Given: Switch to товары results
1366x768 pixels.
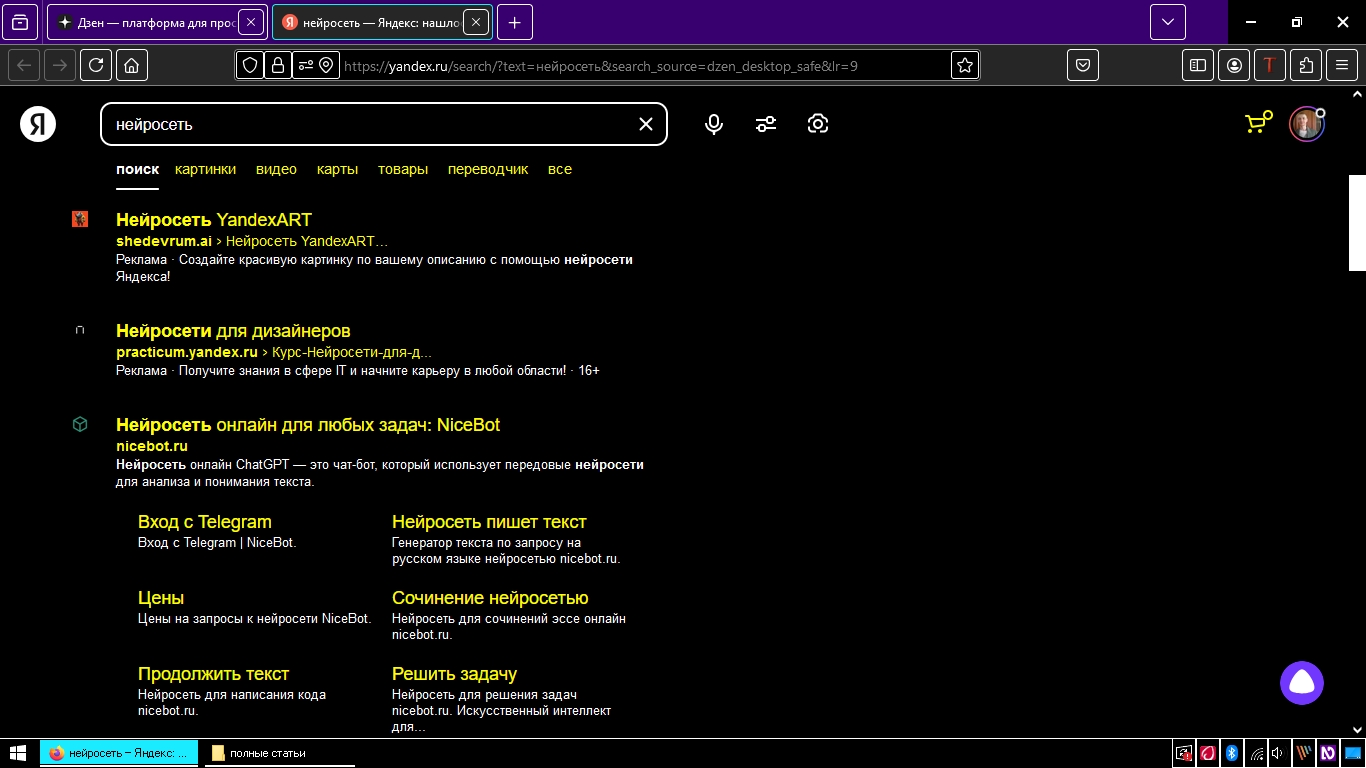Looking at the screenshot, I should (x=403, y=169).
